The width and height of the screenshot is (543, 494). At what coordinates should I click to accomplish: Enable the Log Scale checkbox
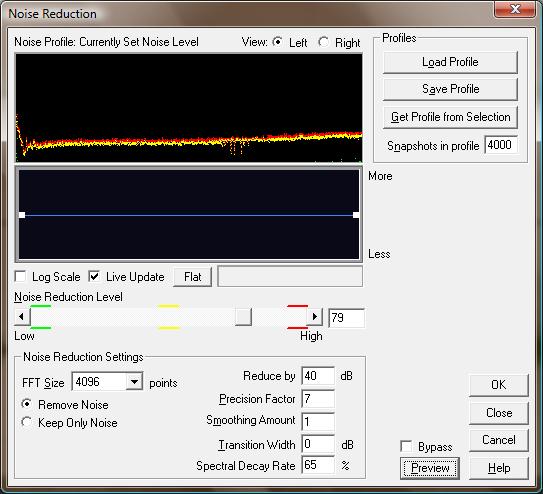click(x=20, y=277)
